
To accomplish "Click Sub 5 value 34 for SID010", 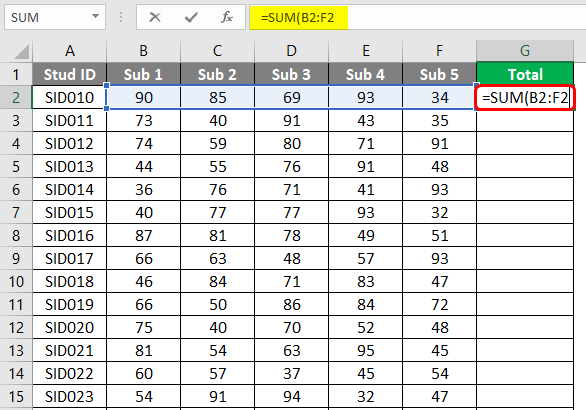I will pos(440,98).
